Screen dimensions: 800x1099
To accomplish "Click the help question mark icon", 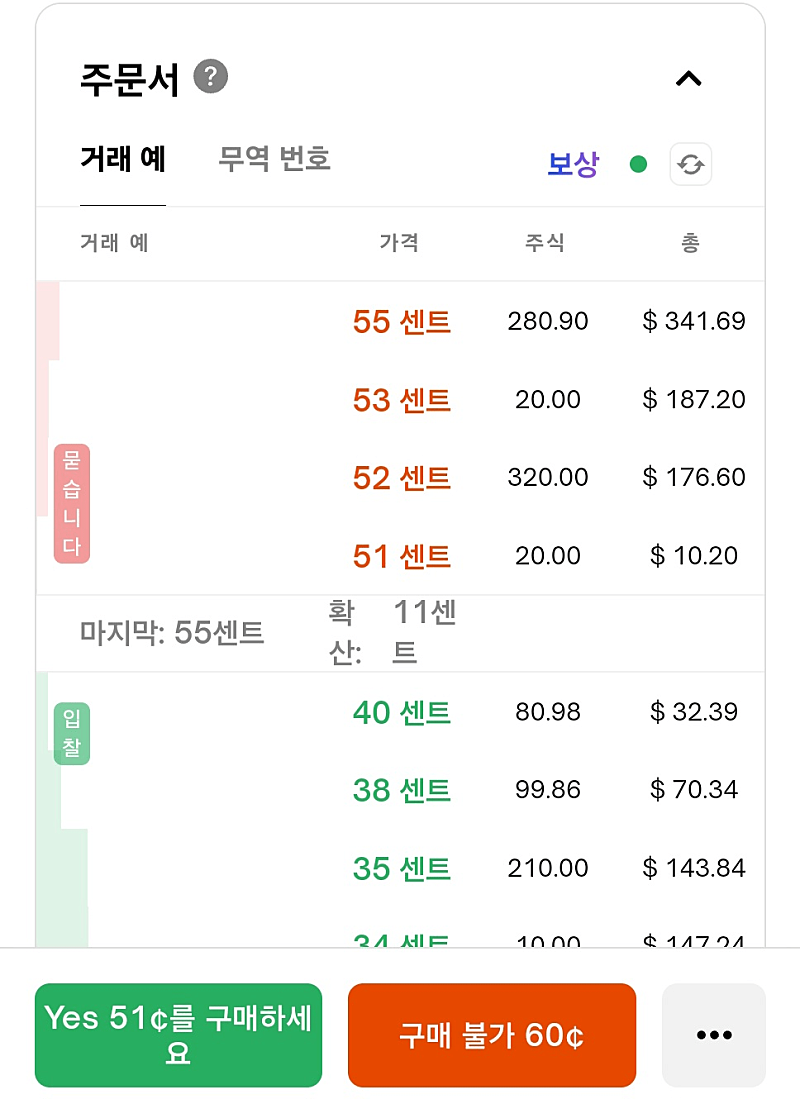I will [211, 77].
